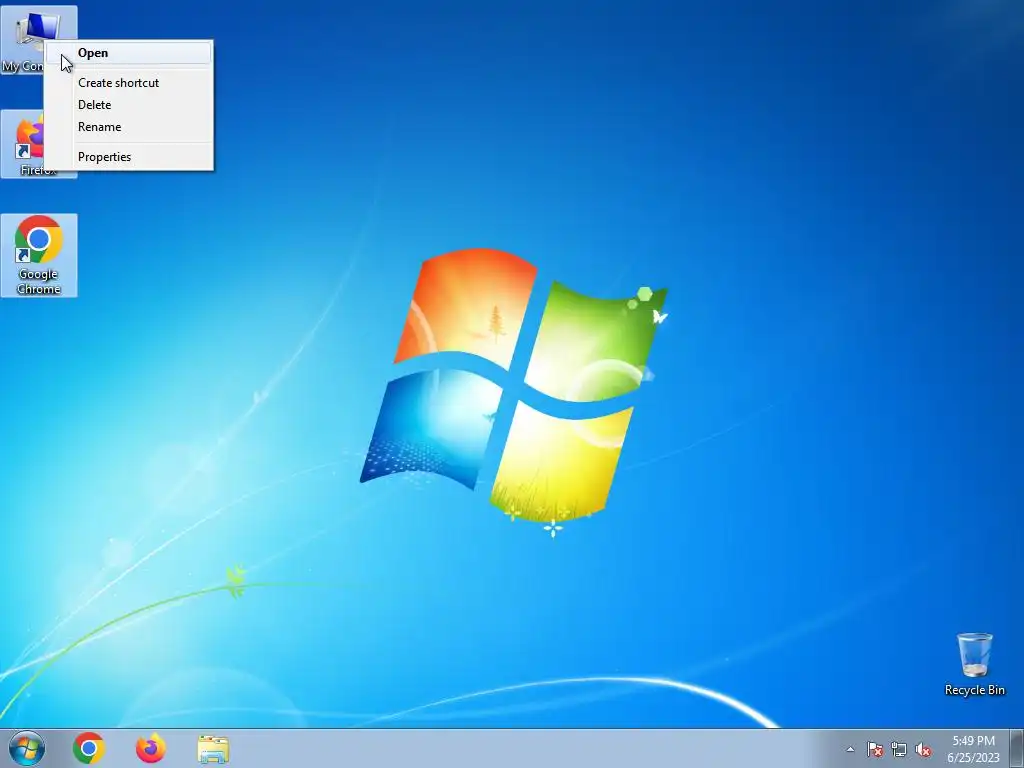Open Action Center flag icon

(x=875, y=749)
